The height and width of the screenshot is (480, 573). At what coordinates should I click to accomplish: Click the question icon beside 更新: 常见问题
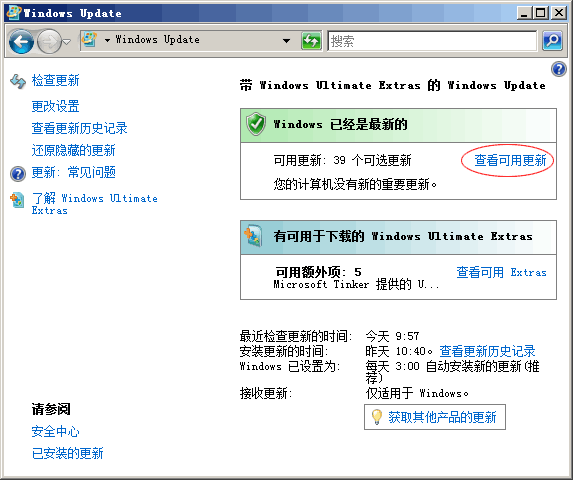click(18, 174)
